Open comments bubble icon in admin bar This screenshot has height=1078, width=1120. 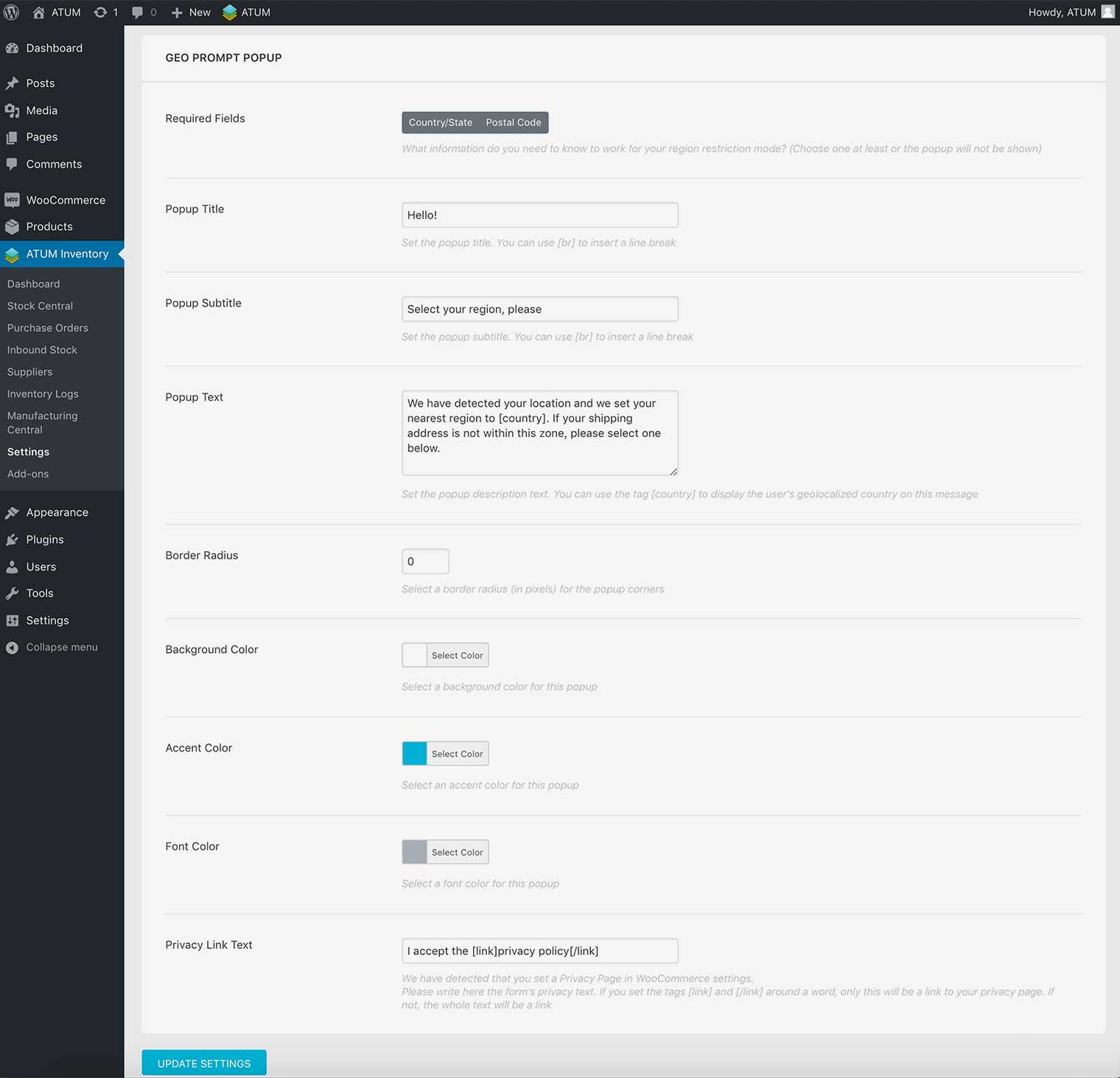[x=138, y=13]
